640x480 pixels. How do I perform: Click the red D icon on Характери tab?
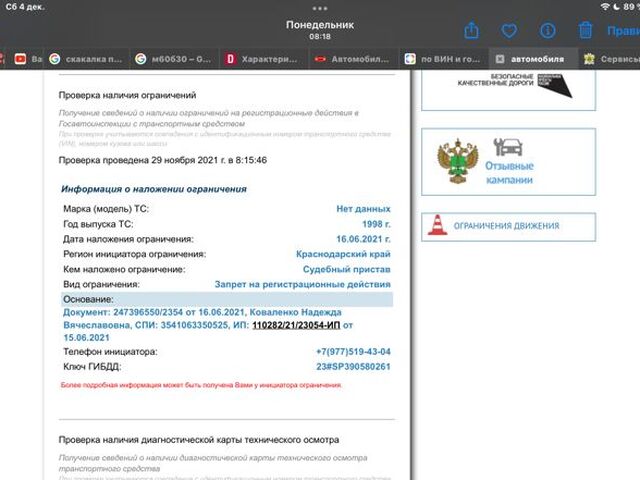(x=231, y=59)
